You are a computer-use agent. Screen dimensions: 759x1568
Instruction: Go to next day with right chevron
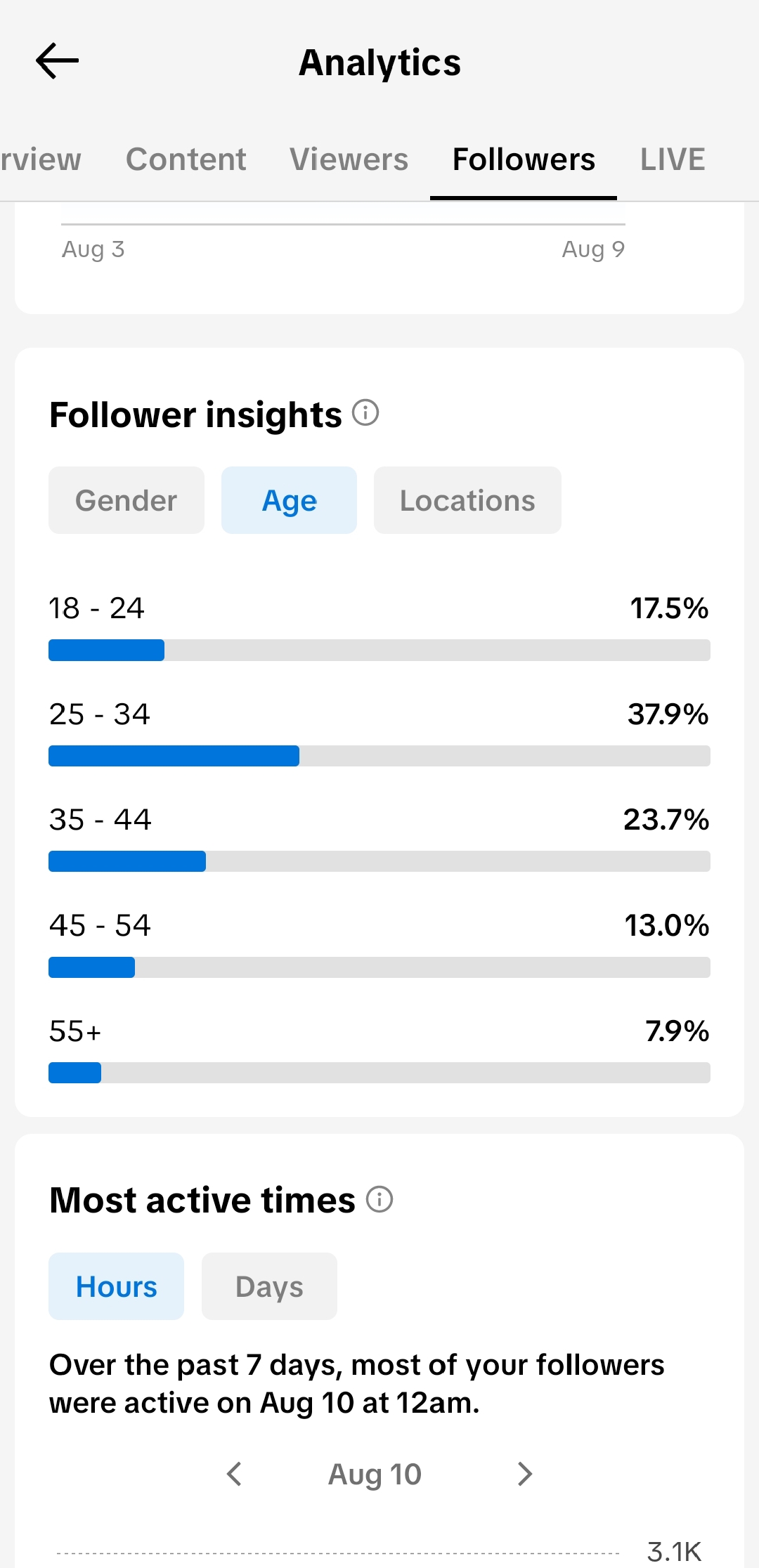(x=524, y=1473)
